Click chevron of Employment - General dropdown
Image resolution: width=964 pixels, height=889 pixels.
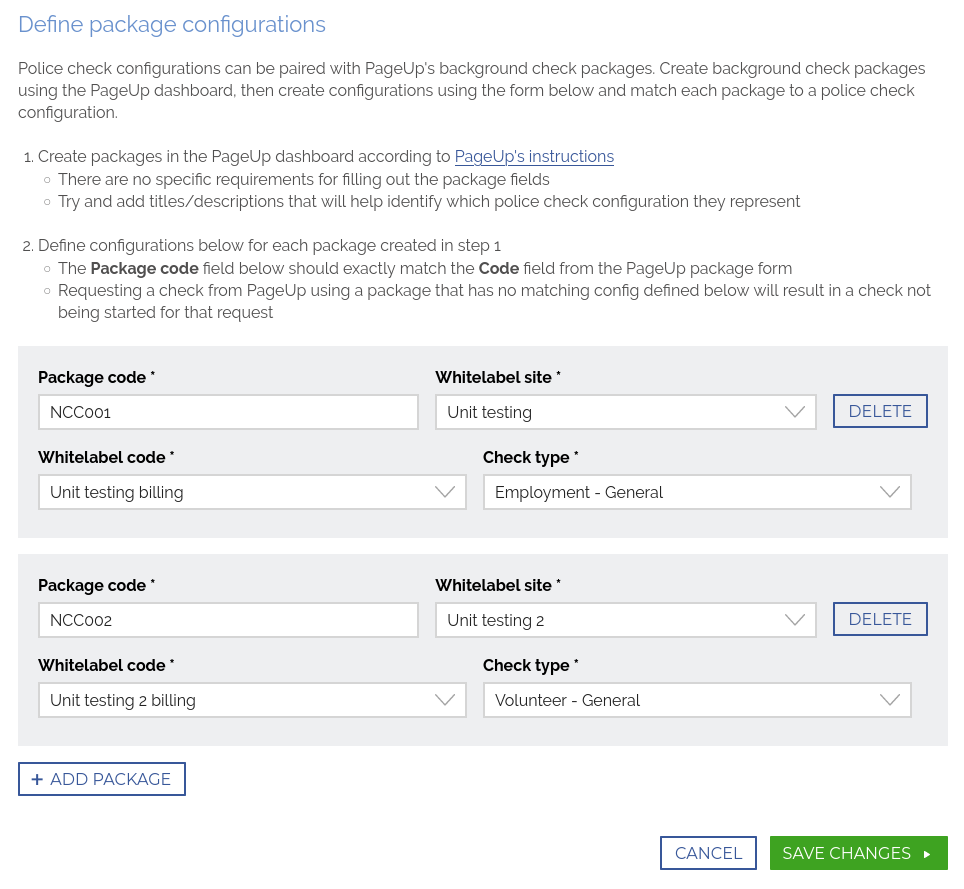click(x=890, y=492)
